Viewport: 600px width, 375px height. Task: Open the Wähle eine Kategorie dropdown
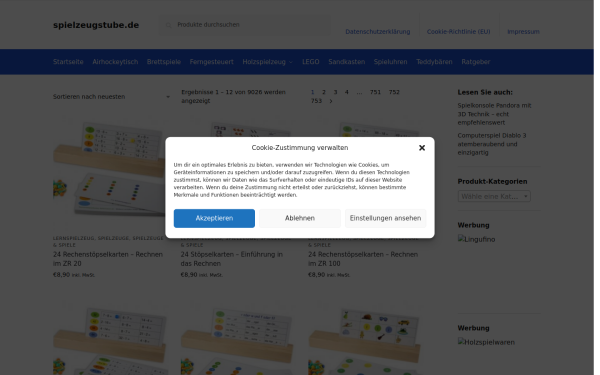(494, 196)
